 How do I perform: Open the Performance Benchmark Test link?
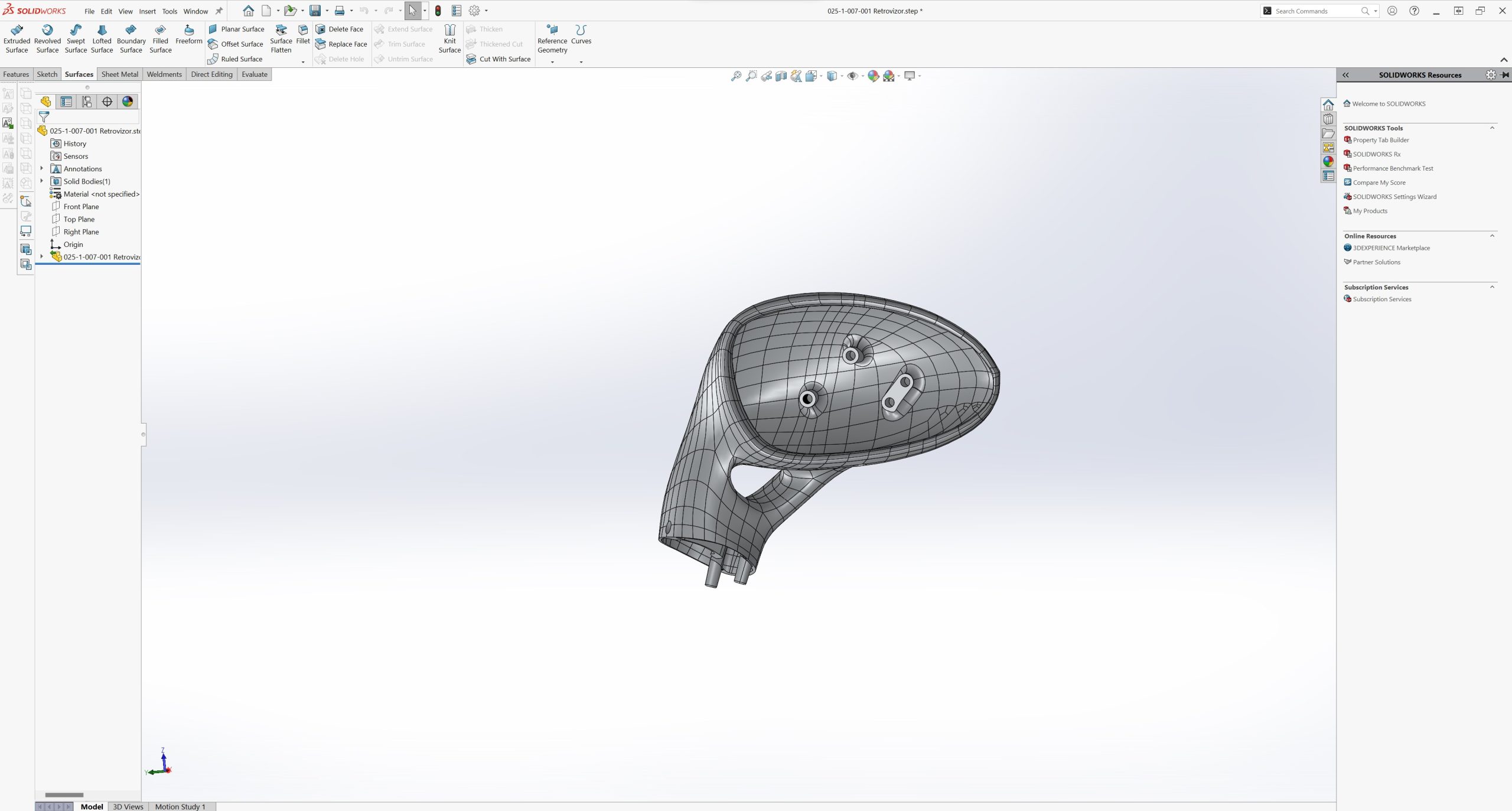click(1393, 168)
